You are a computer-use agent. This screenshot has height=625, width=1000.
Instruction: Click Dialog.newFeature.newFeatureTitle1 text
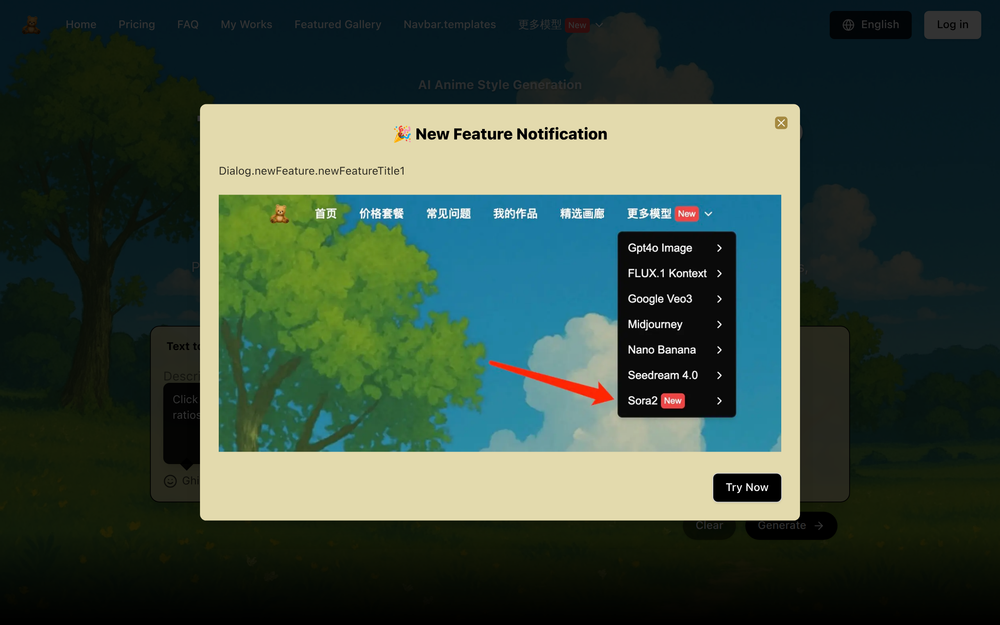tap(312, 171)
